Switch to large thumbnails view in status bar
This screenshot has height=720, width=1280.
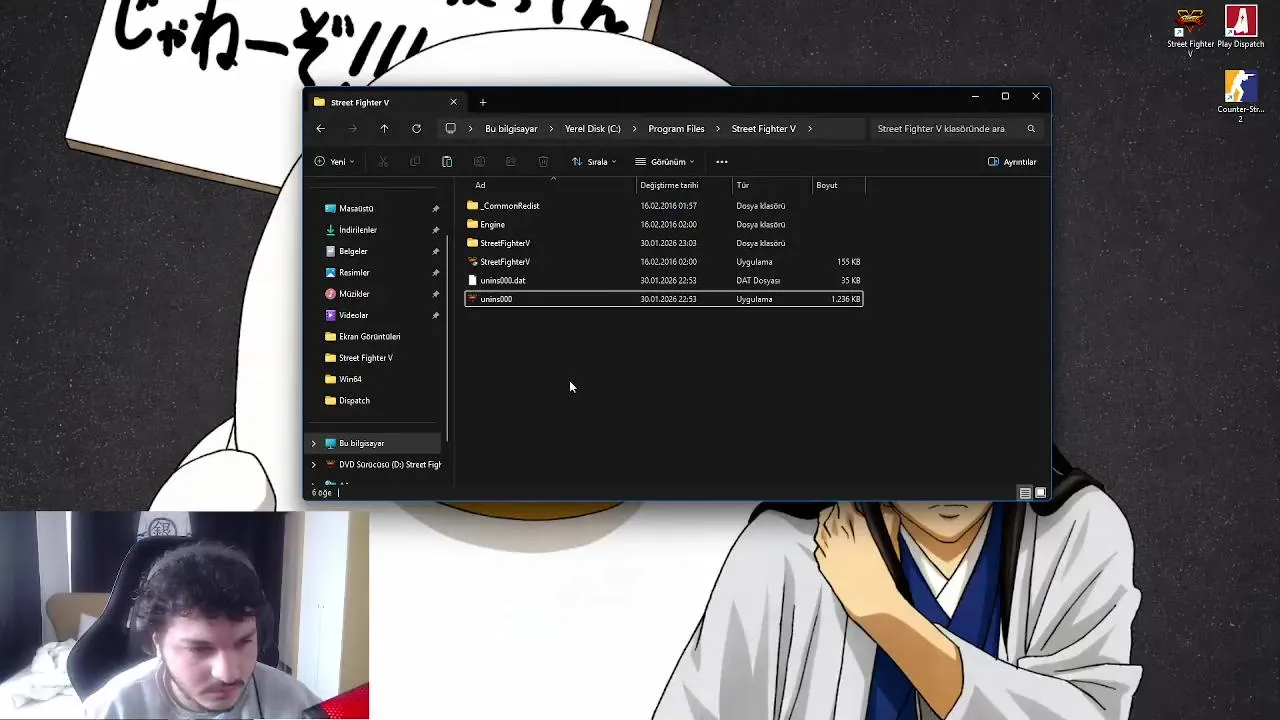[1040, 493]
